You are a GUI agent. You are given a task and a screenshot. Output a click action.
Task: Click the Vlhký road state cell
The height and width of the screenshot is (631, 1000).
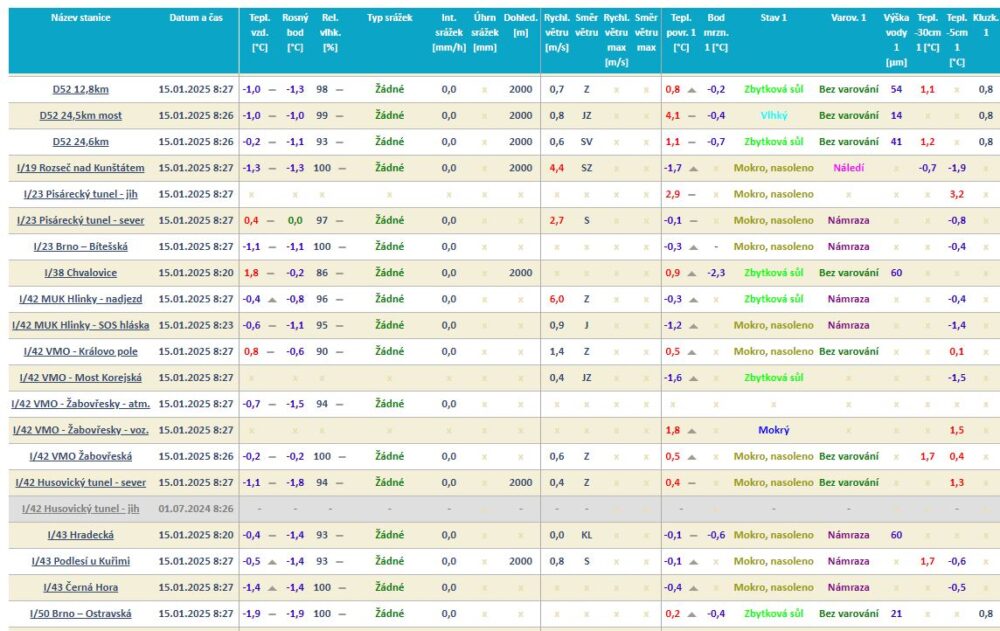click(773, 115)
